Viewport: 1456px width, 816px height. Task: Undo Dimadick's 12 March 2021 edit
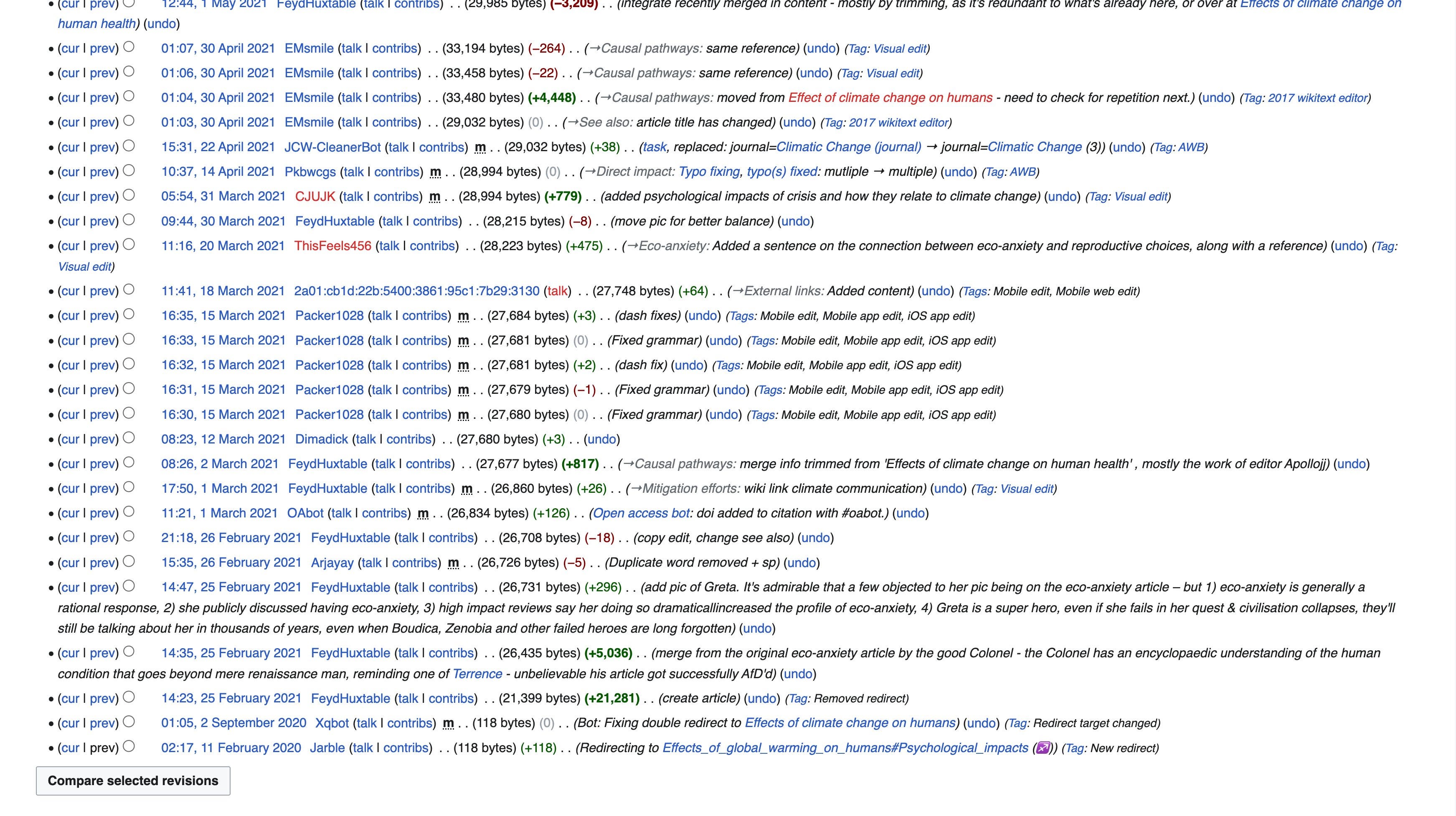click(x=601, y=439)
